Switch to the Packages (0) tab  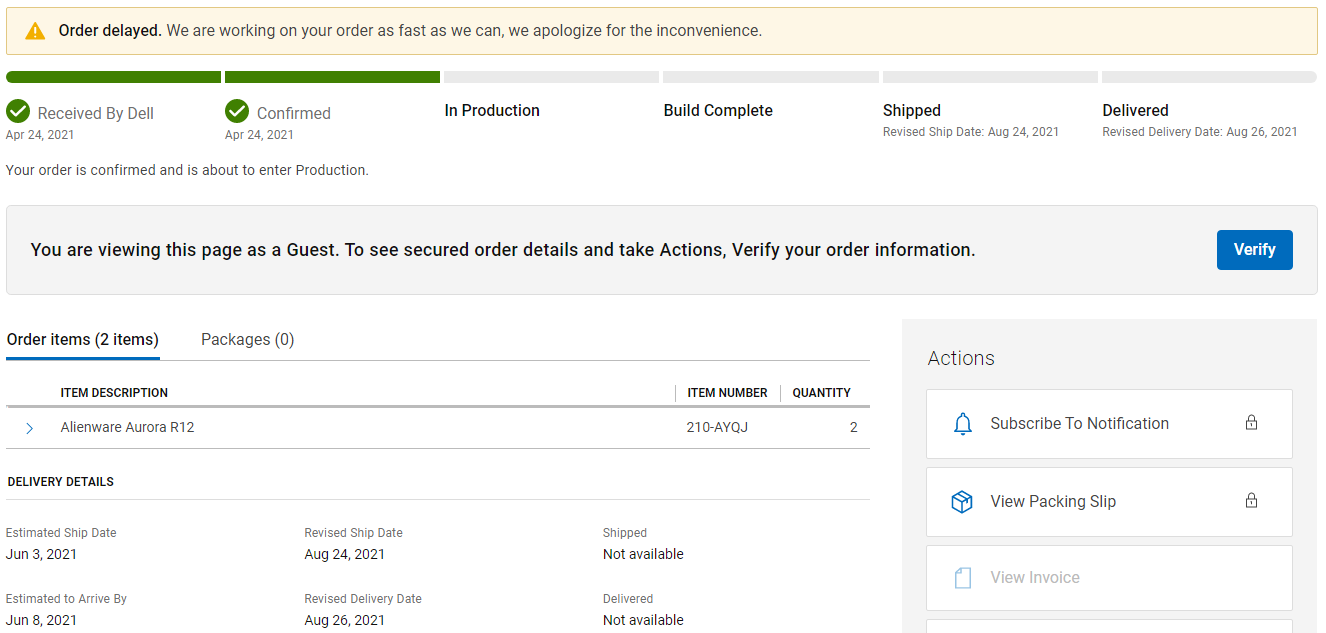(x=248, y=340)
